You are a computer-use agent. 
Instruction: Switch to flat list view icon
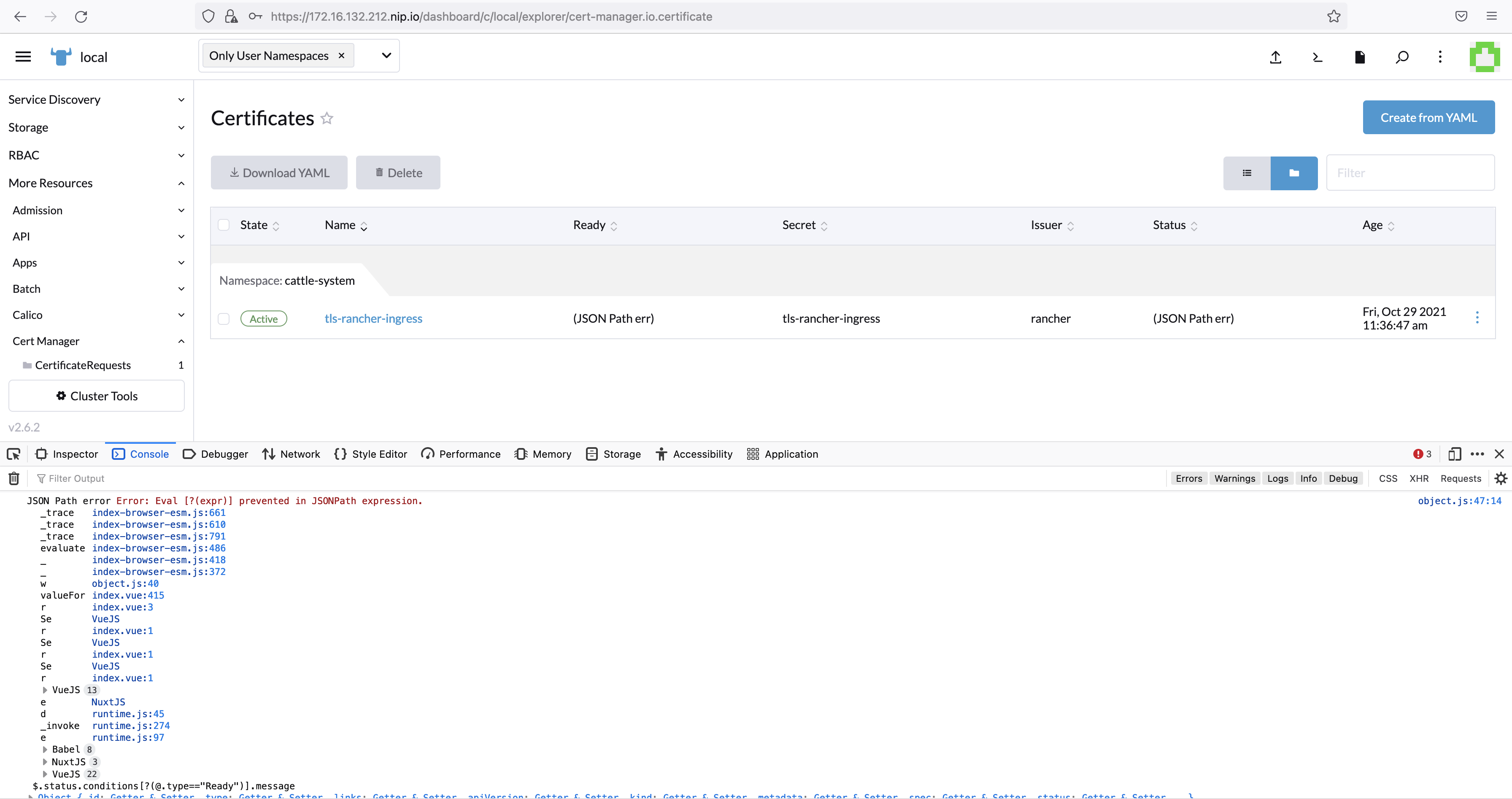(1247, 173)
